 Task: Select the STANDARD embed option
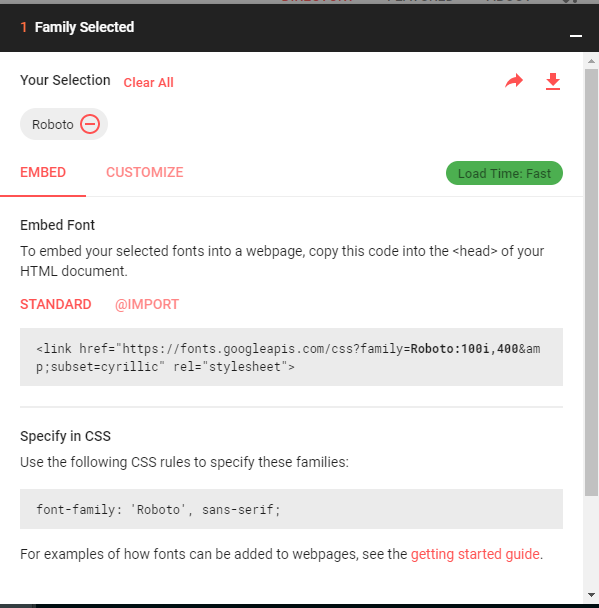(x=56, y=304)
